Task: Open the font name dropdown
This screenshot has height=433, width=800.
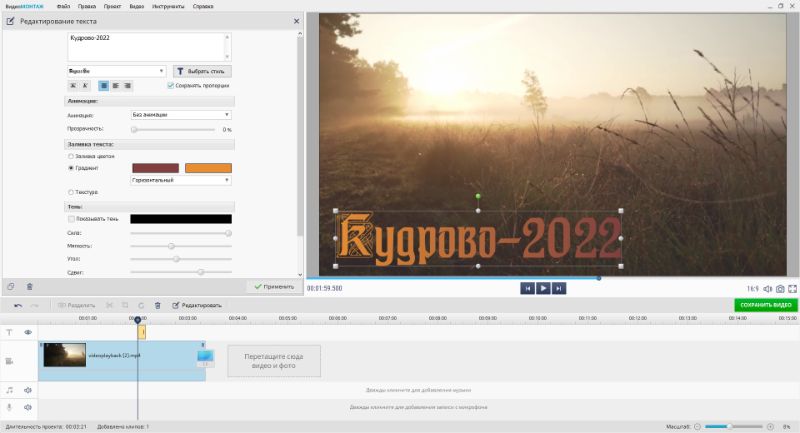Action: (116, 71)
